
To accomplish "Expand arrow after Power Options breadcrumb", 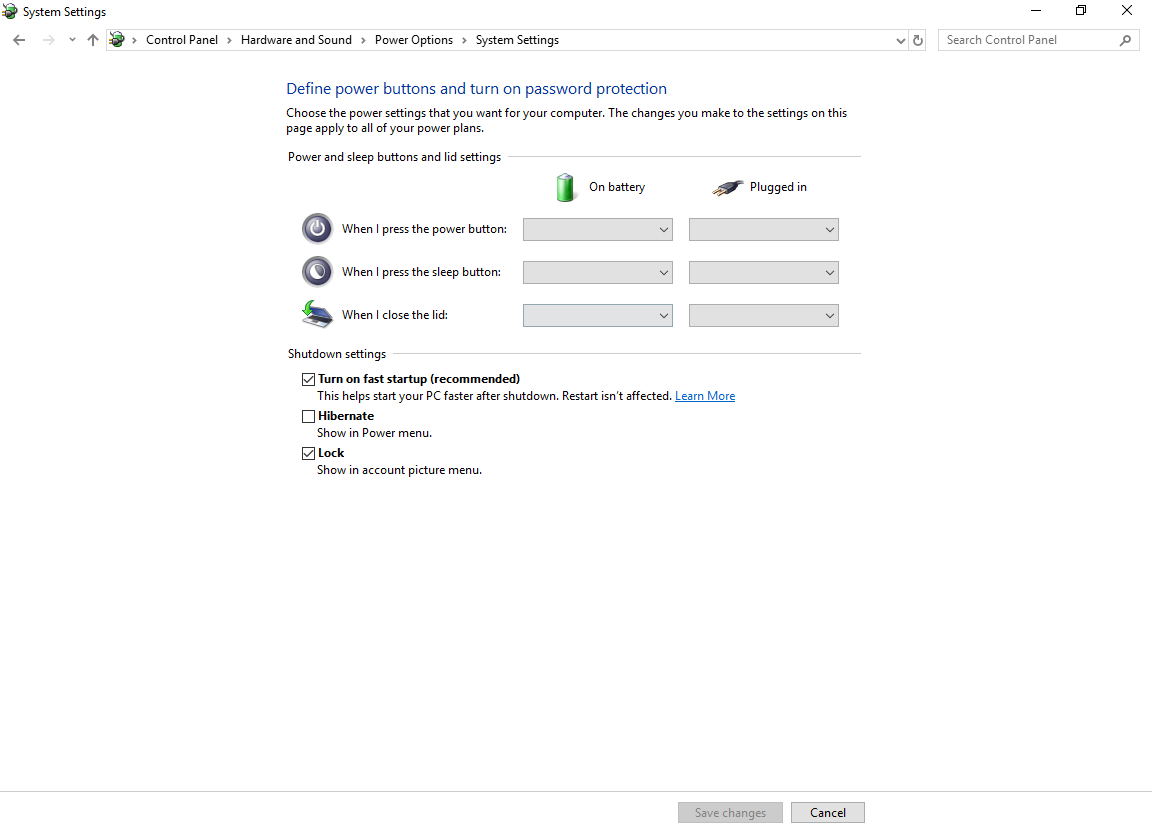I will pyautogui.click(x=464, y=40).
